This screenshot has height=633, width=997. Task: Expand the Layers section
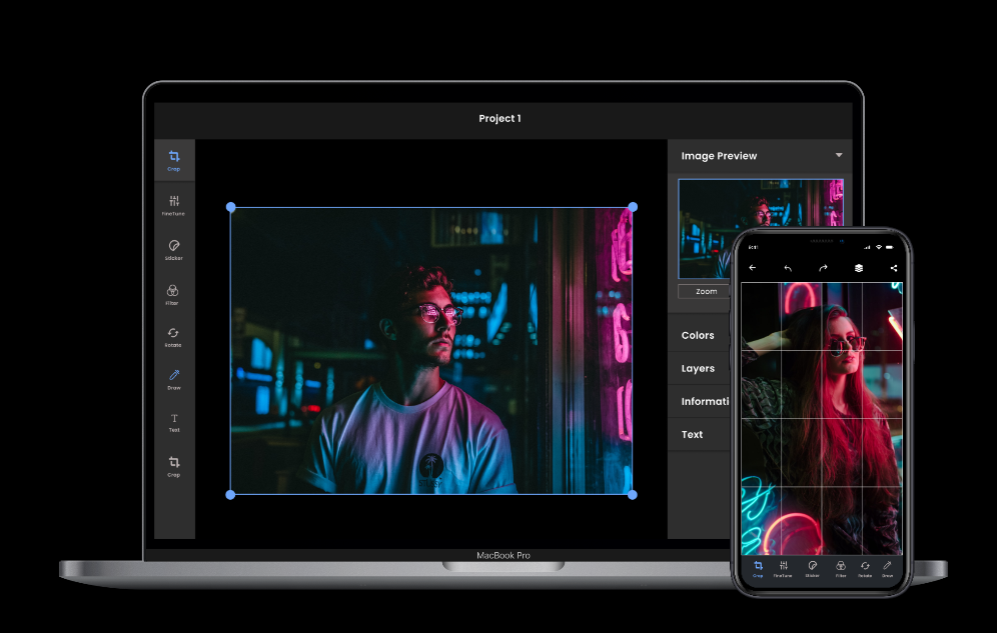tap(698, 369)
